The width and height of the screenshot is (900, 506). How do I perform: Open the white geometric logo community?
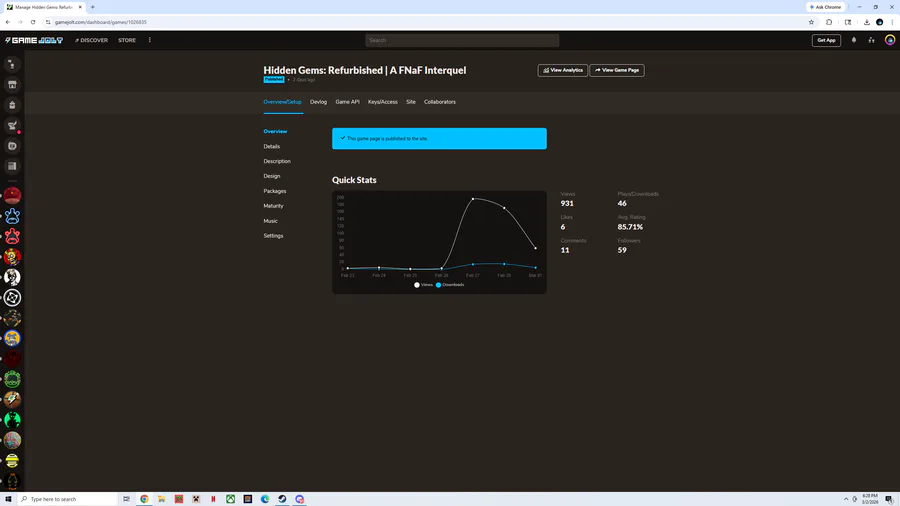click(x=12, y=298)
